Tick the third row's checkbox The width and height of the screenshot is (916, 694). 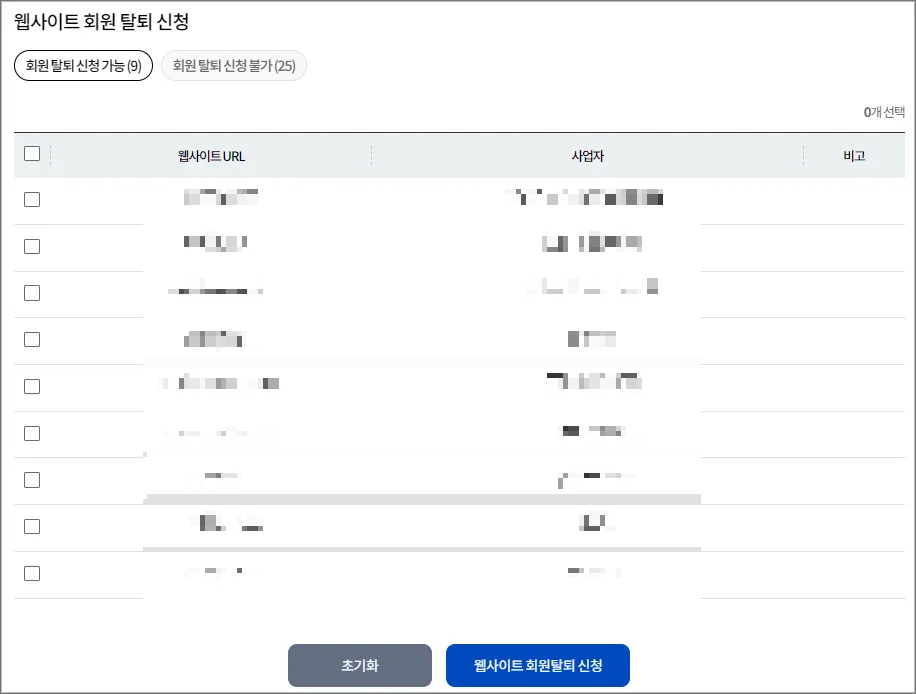31,293
